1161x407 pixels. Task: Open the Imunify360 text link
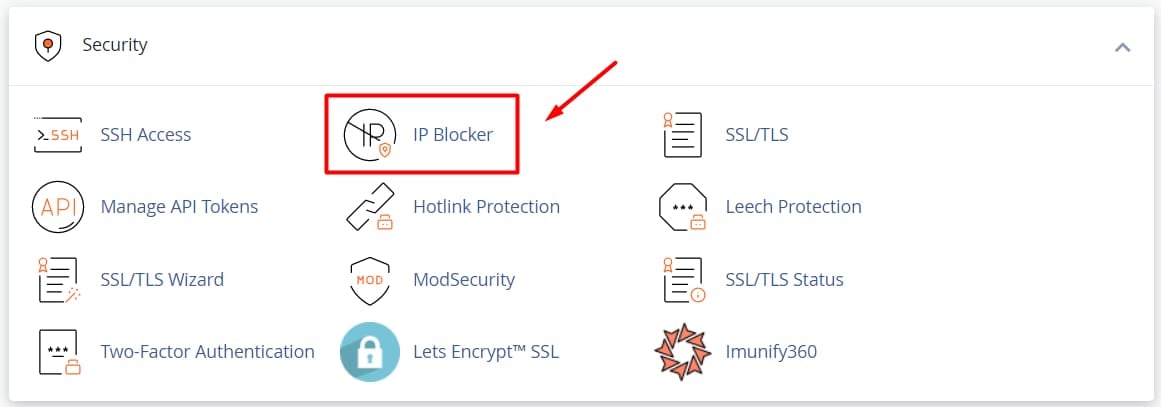(771, 352)
